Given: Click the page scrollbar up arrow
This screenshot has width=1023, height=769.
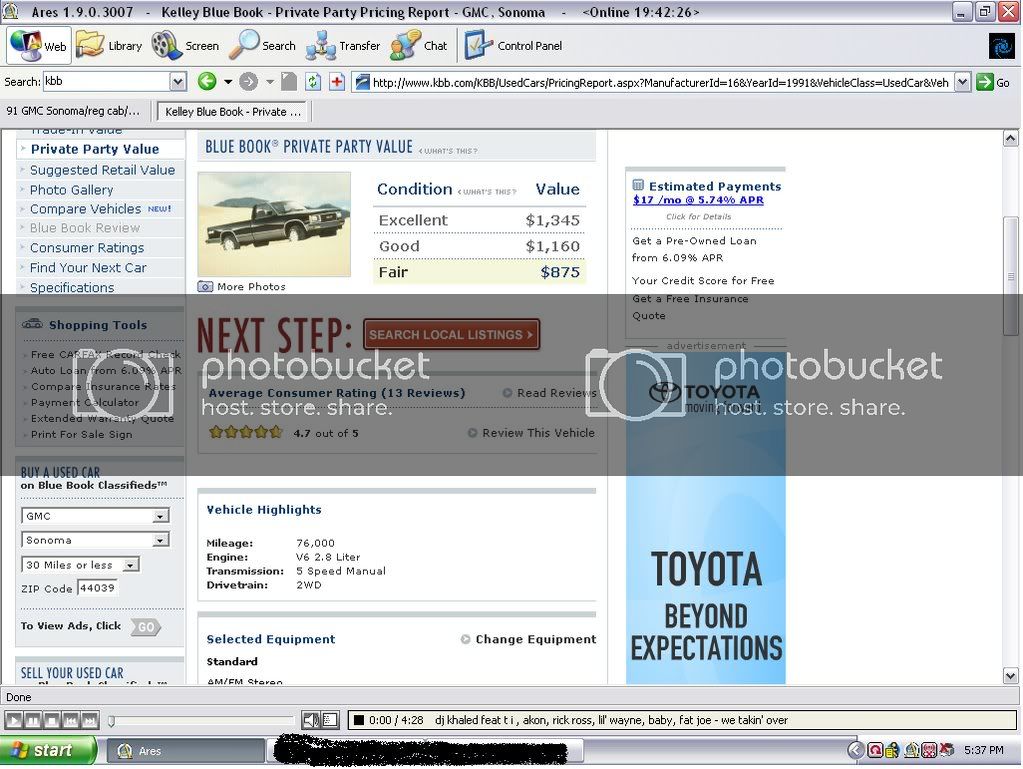Looking at the screenshot, I should (1010, 139).
